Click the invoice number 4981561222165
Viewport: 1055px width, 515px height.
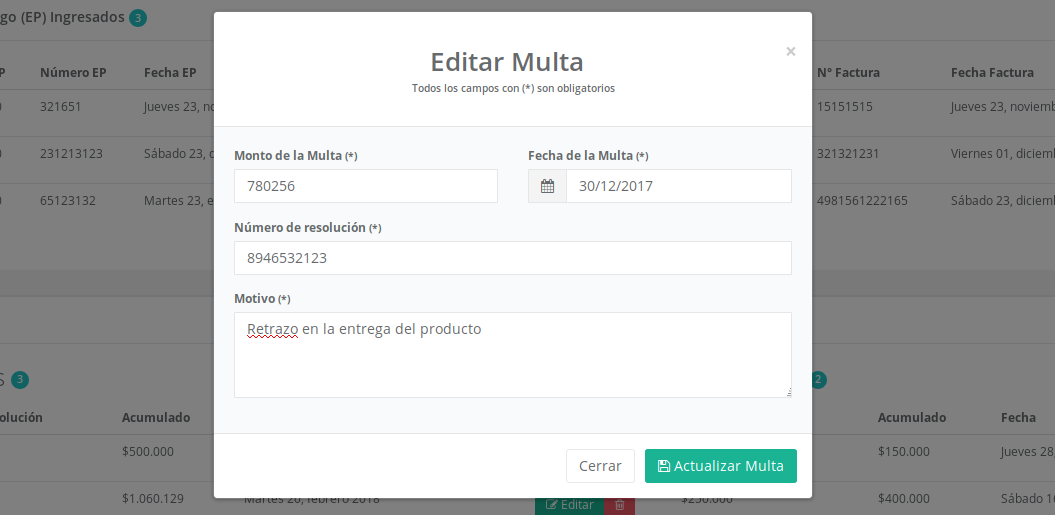coord(862,201)
